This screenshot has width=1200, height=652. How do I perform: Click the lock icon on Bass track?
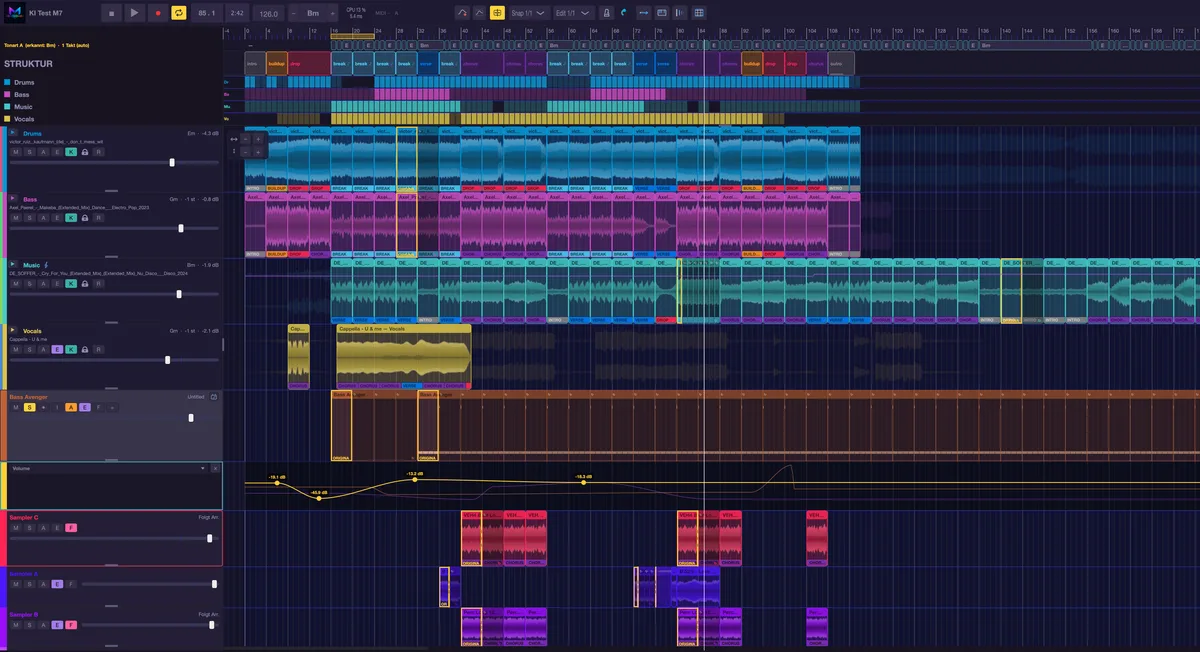(85, 217)
